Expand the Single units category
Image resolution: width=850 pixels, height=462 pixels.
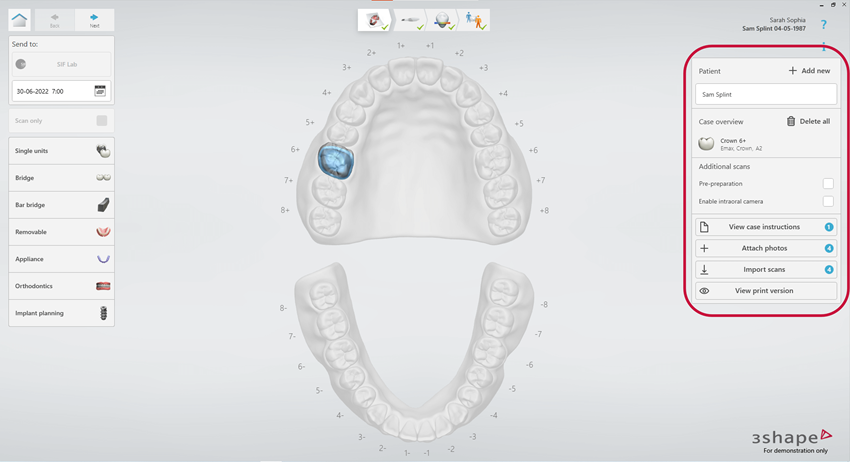pyautogui.click(x=61, y=151)
